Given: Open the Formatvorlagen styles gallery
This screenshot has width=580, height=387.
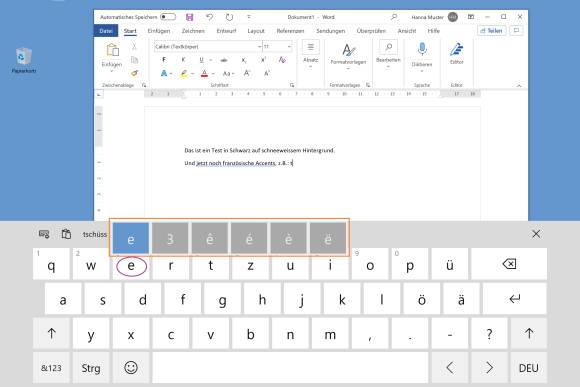Looking at the screenshot, I should (x=348, y=56).
